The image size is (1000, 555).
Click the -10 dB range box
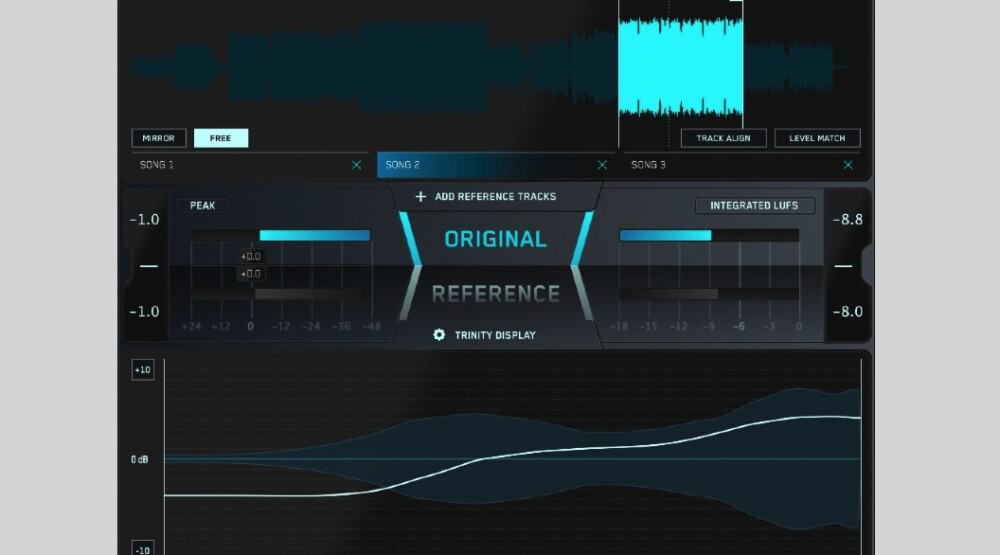pyautogui.click(x=143, y=549)
